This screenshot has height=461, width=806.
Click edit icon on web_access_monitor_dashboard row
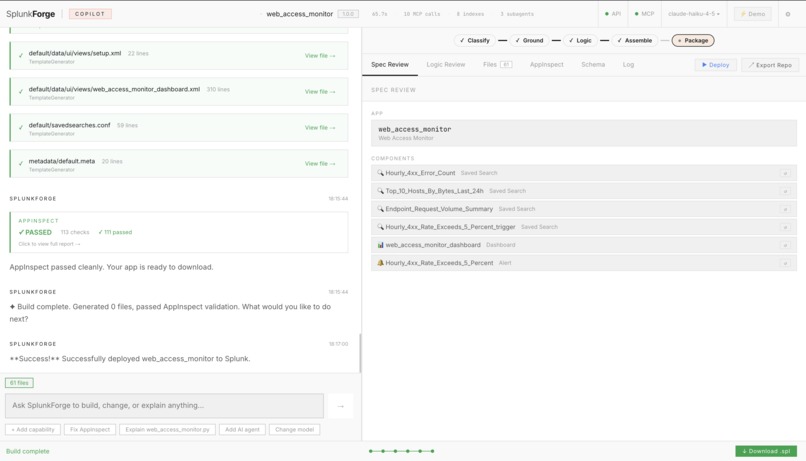(785, 245)
